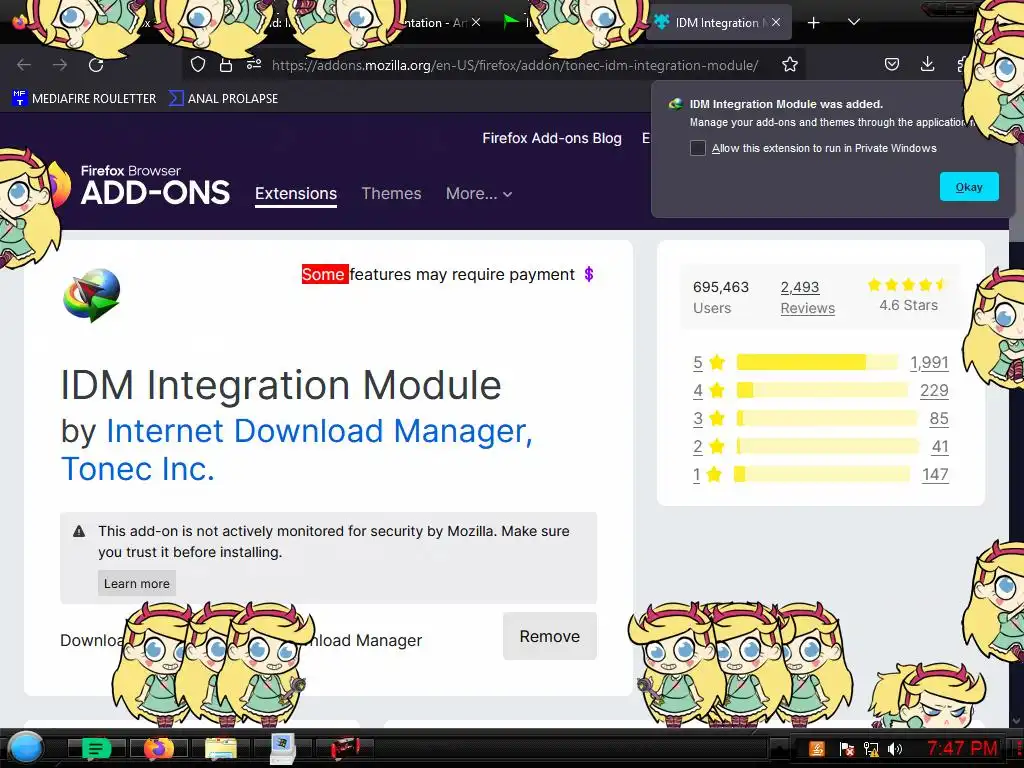This screenshot has height=768, width=1024.
Task: Open the File Explorer taskbar icon
Action: coord(221,748)
